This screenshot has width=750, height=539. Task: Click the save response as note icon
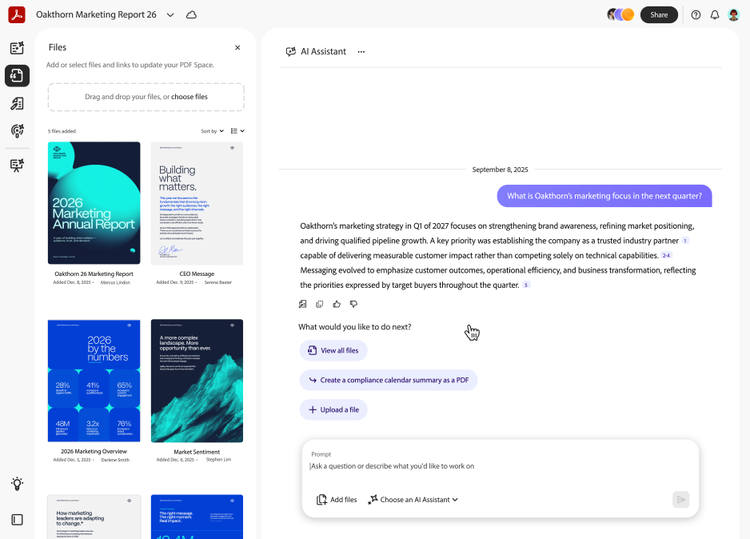302,304
